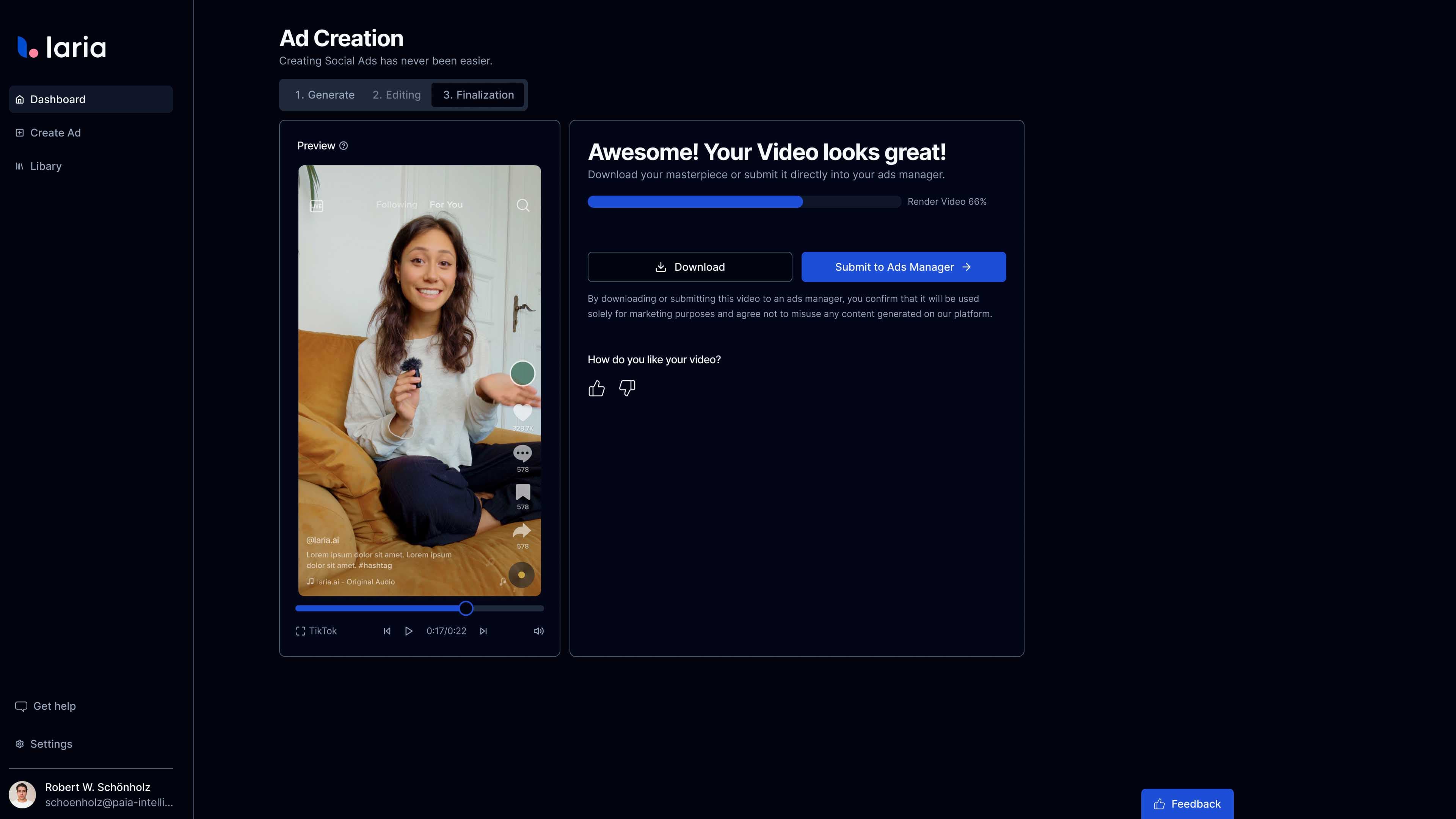This screenshot has width=1456, height=819.
Task: Switch to the 1. Generate tab
Action: (325, 95)
